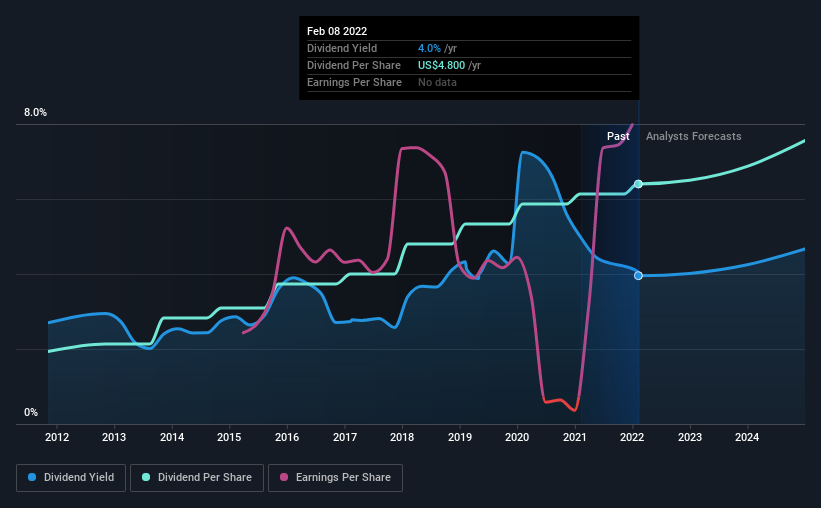Click the Earnings Per Share tooltip row label
This screenshot has width=821, height=508.
(354, 82)
